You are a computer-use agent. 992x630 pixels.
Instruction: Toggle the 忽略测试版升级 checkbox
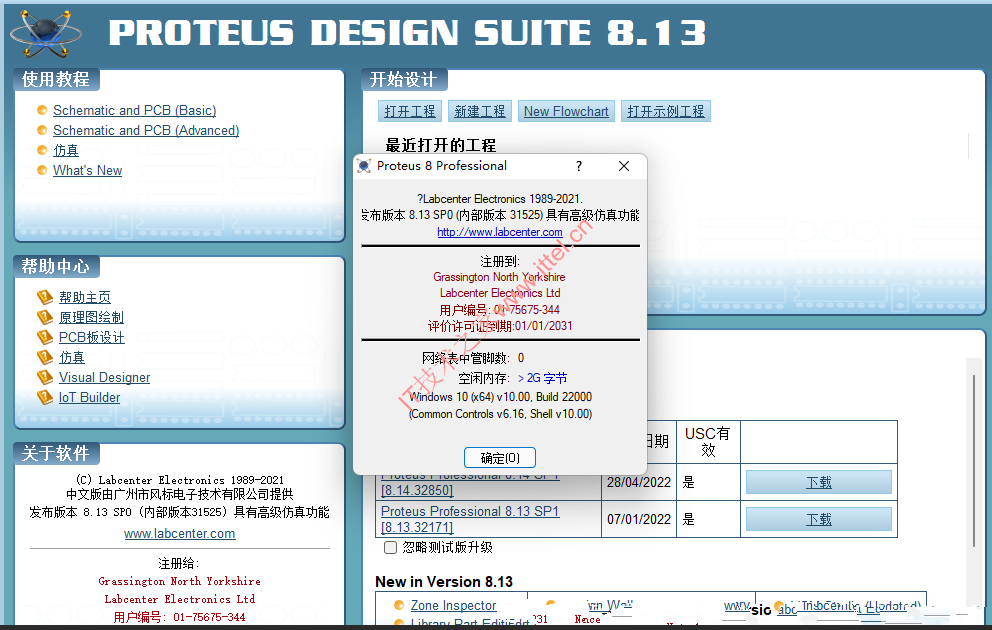390,547
